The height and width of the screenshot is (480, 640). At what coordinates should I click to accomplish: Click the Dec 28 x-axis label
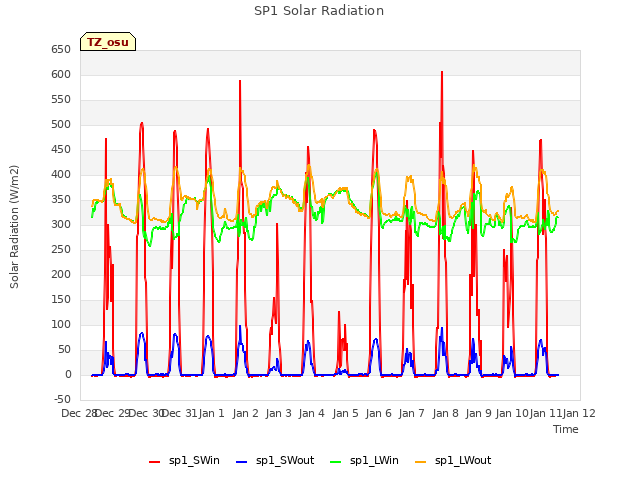coord(78,413)
